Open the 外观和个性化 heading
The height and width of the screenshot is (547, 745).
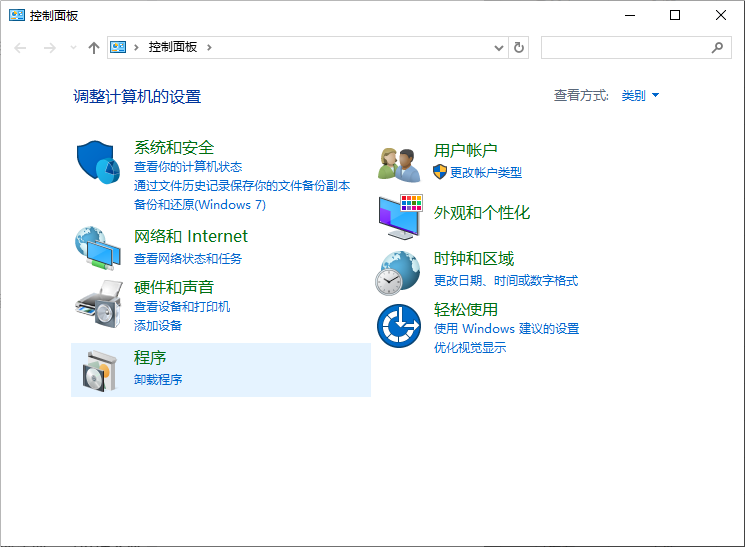tap(482, 212)
